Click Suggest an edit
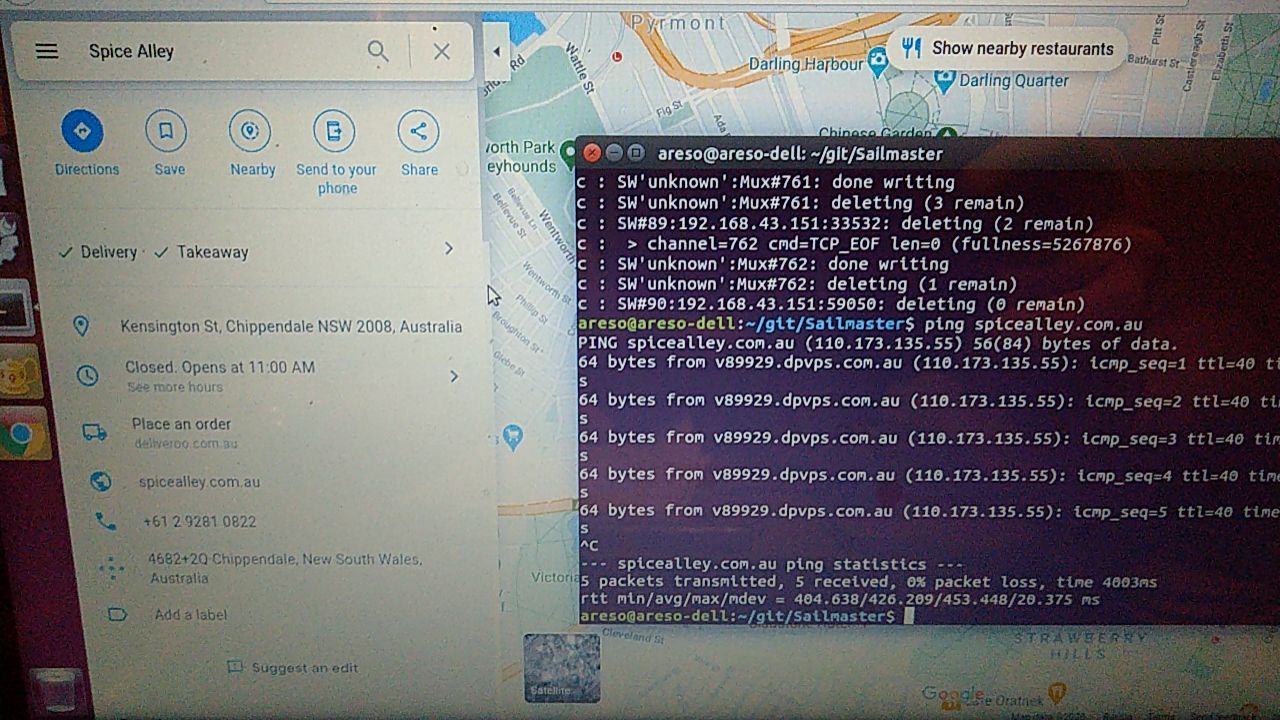This screenshot has height=720, width=1280. click(x=304, y=668)
